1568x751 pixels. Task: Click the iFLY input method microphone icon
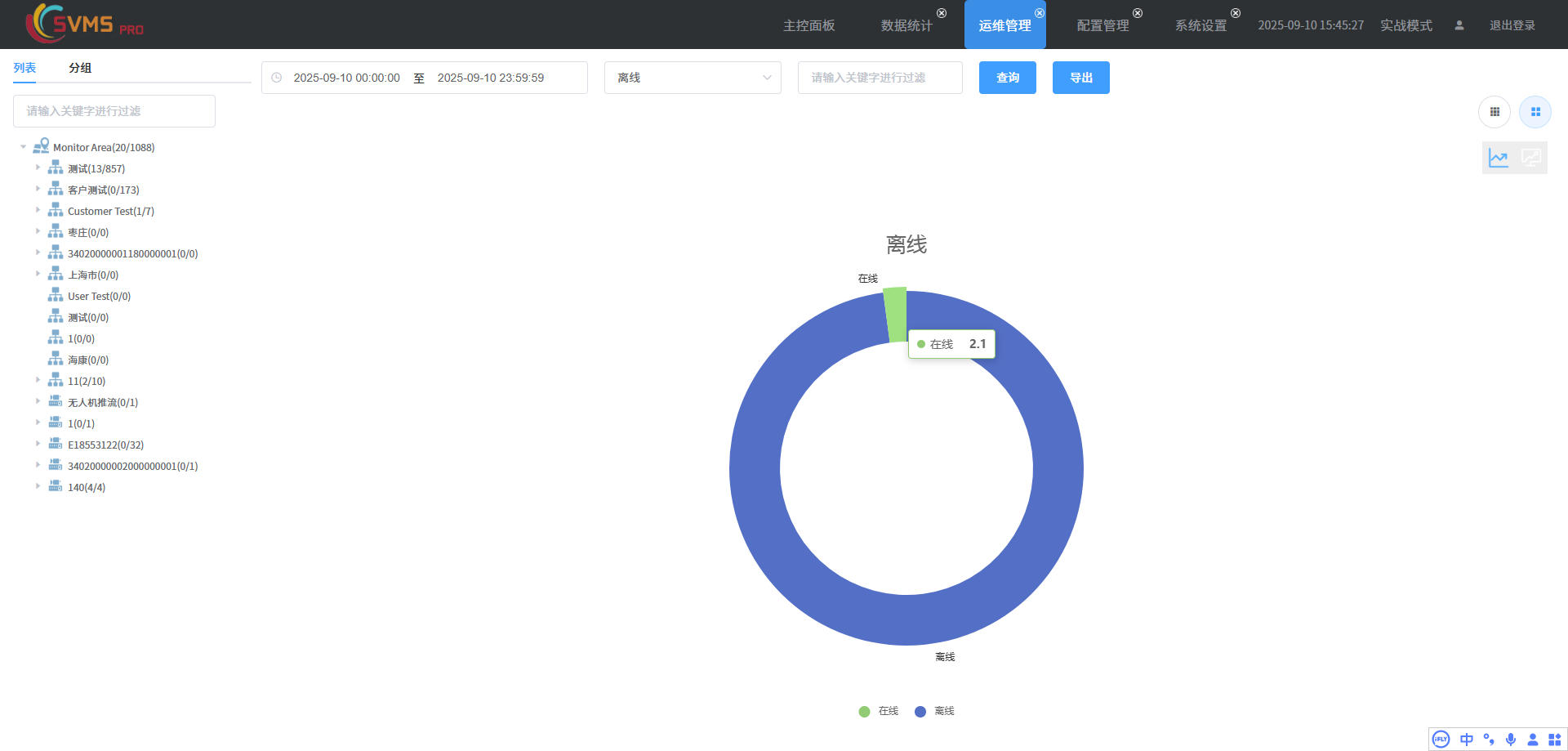[x=1511, y=740]
